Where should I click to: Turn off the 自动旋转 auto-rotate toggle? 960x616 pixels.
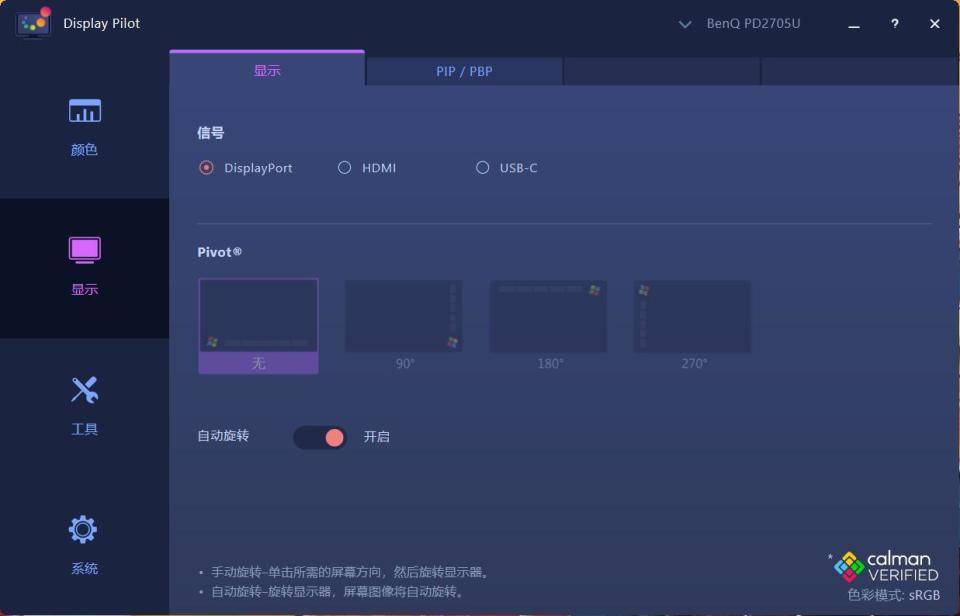tap(320, 437)
